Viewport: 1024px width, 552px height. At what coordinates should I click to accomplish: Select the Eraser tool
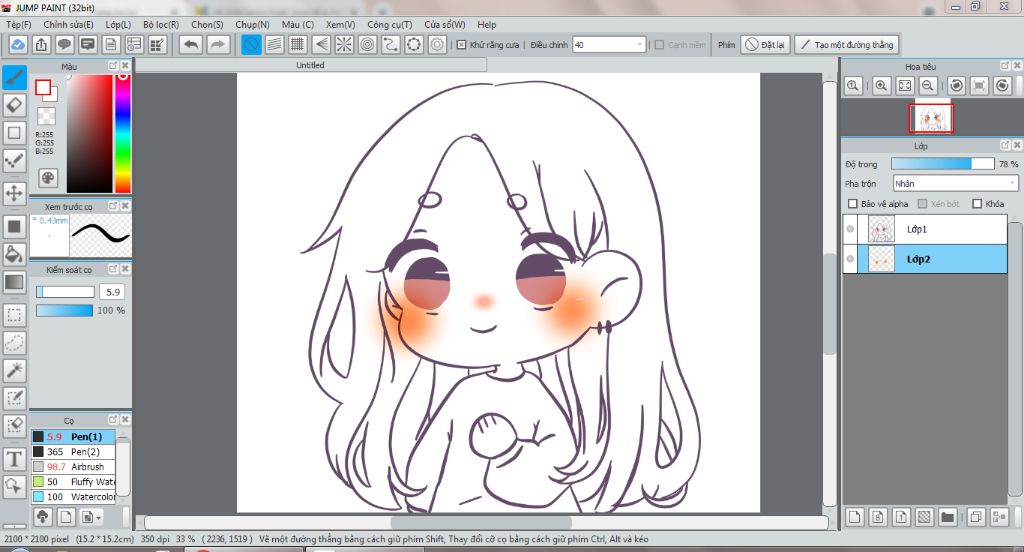pyautogui.click(x=14, y=105)
